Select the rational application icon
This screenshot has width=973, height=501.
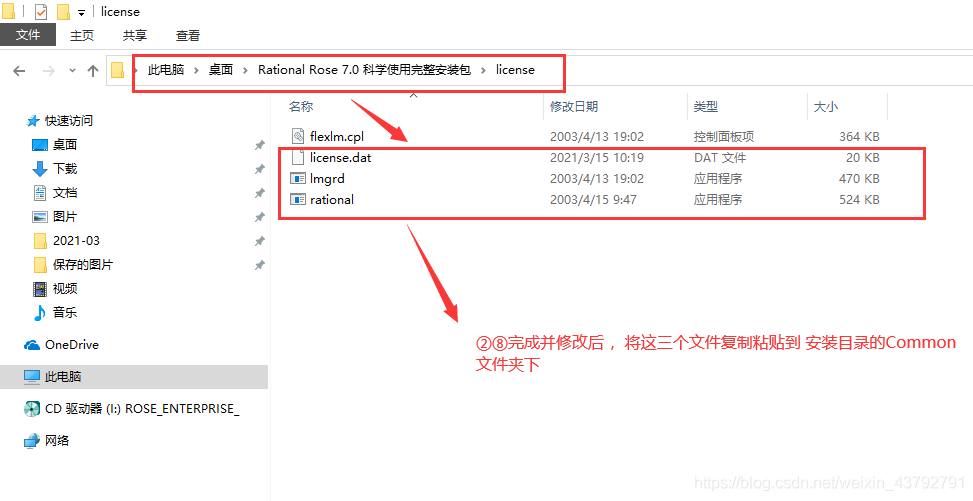[298, 200]
